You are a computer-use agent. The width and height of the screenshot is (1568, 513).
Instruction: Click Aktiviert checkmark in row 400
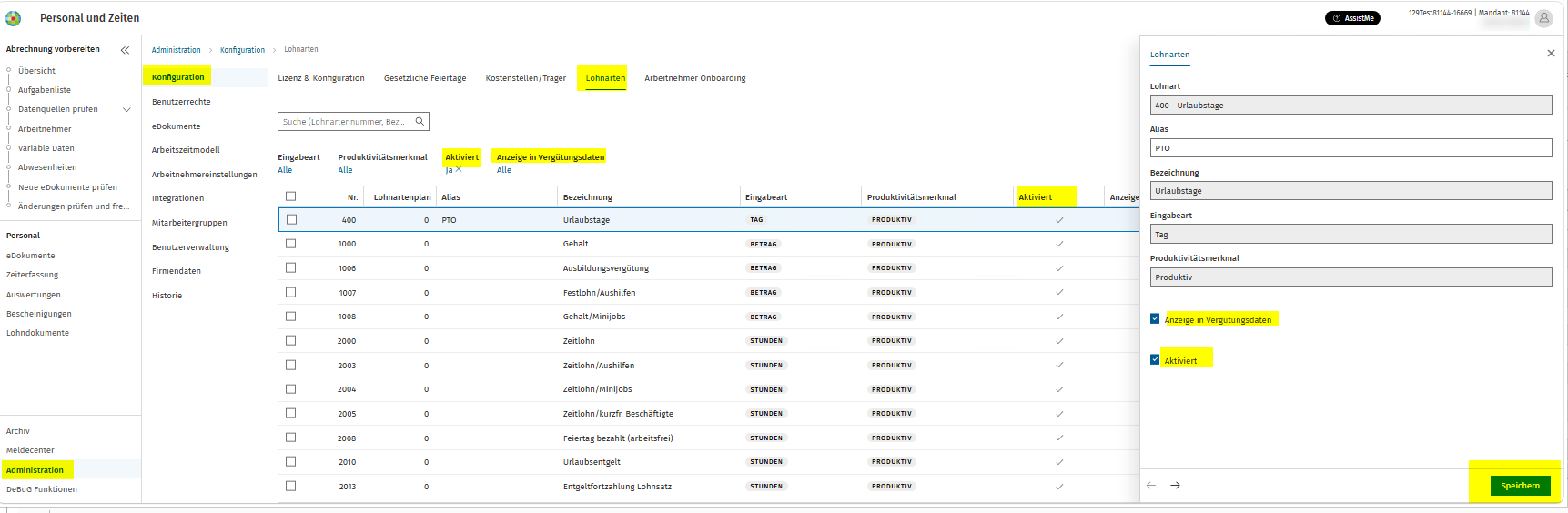point(1059,220)
